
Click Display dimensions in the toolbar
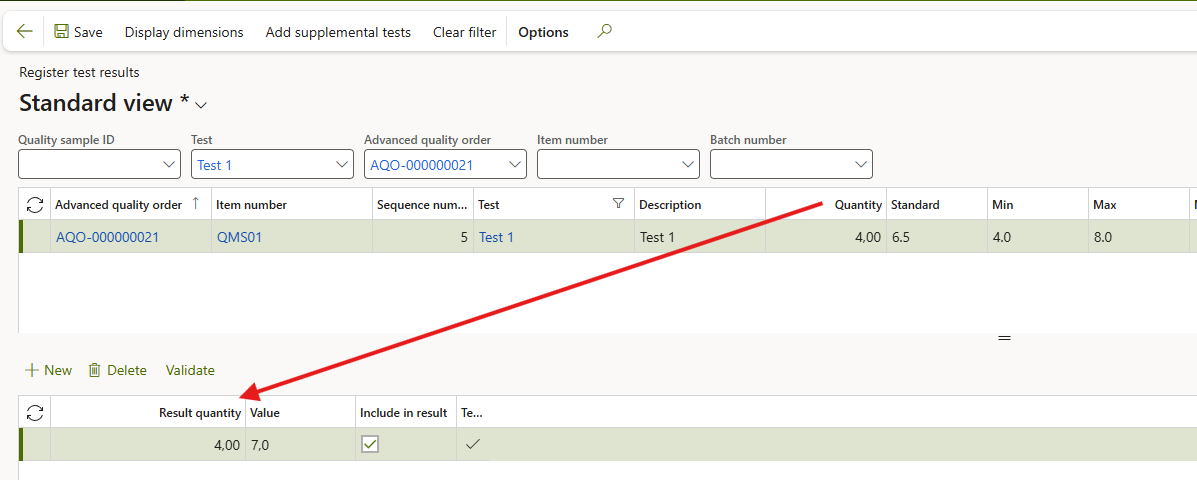coord(184,32)
